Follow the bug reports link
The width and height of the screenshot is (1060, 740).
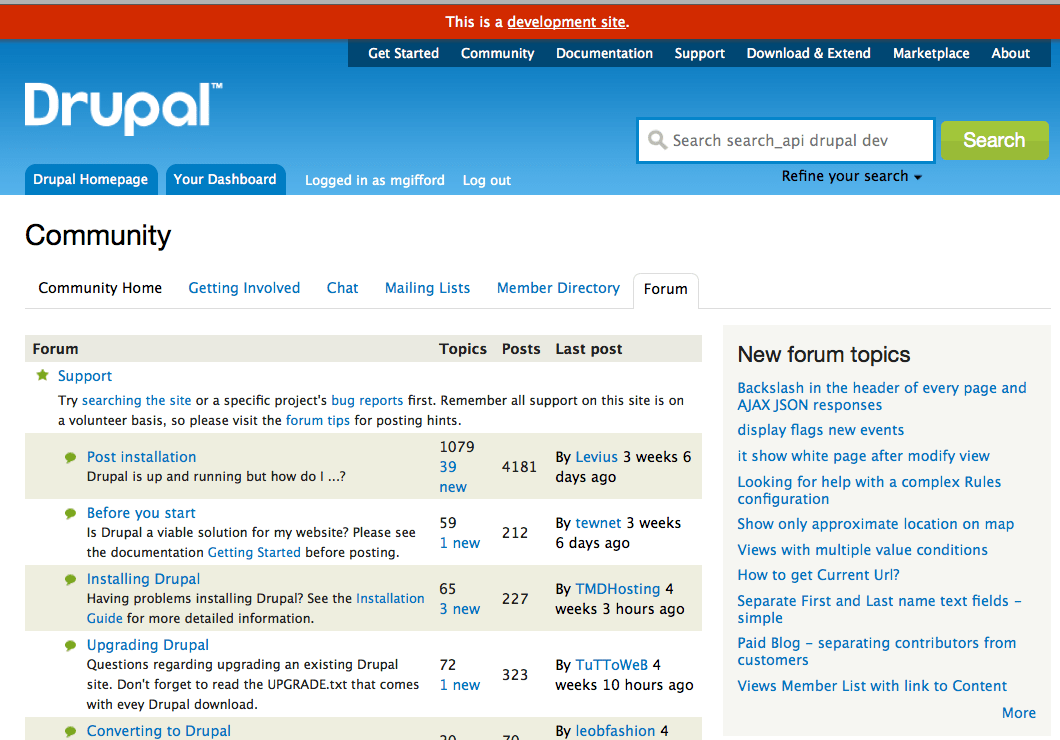point(367,400)
